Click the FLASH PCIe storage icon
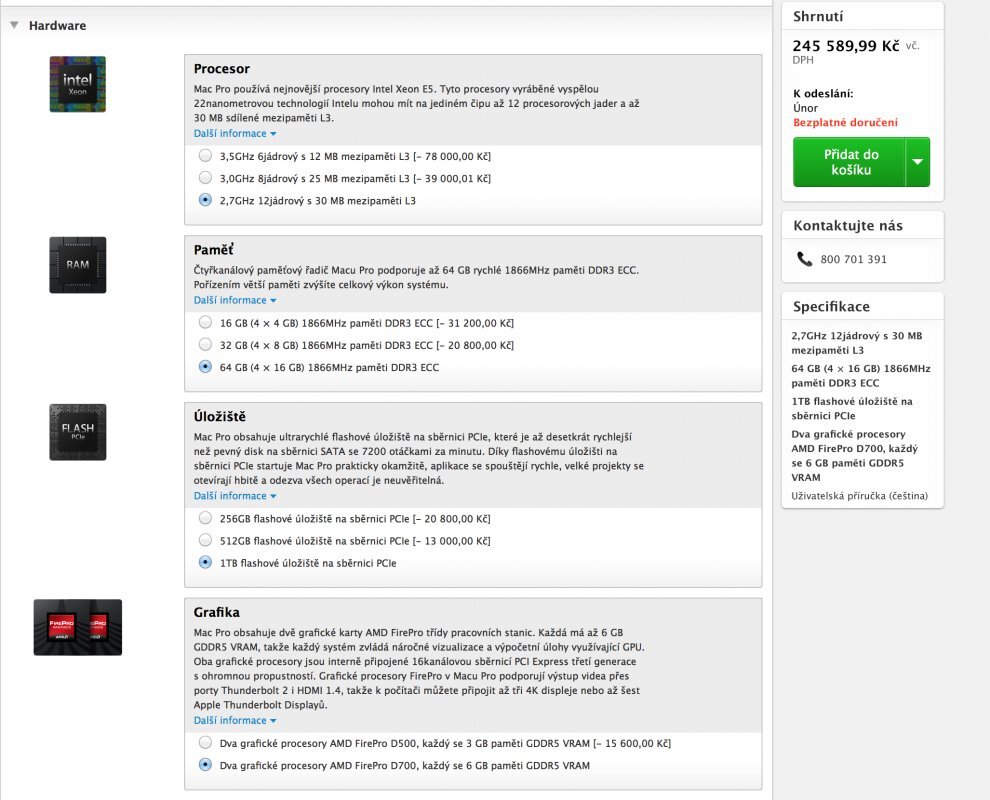Viewport: 990px width, 800px height. pyautogui.click(x=77, y=432)
